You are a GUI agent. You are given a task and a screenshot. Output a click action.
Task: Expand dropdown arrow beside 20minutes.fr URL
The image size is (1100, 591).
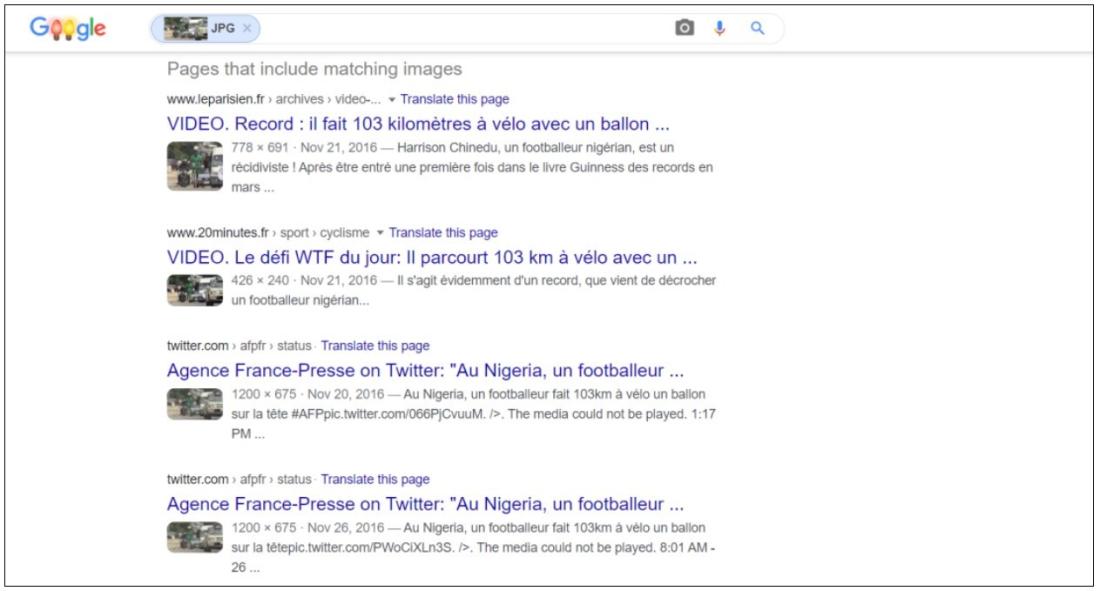coord(380,233)
